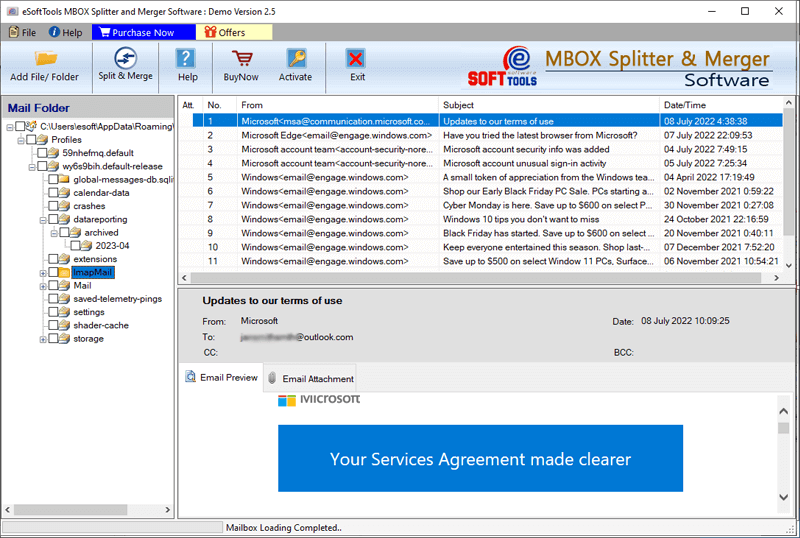
Task: Click the application icon in the title bar
Action: pos(12,11)
